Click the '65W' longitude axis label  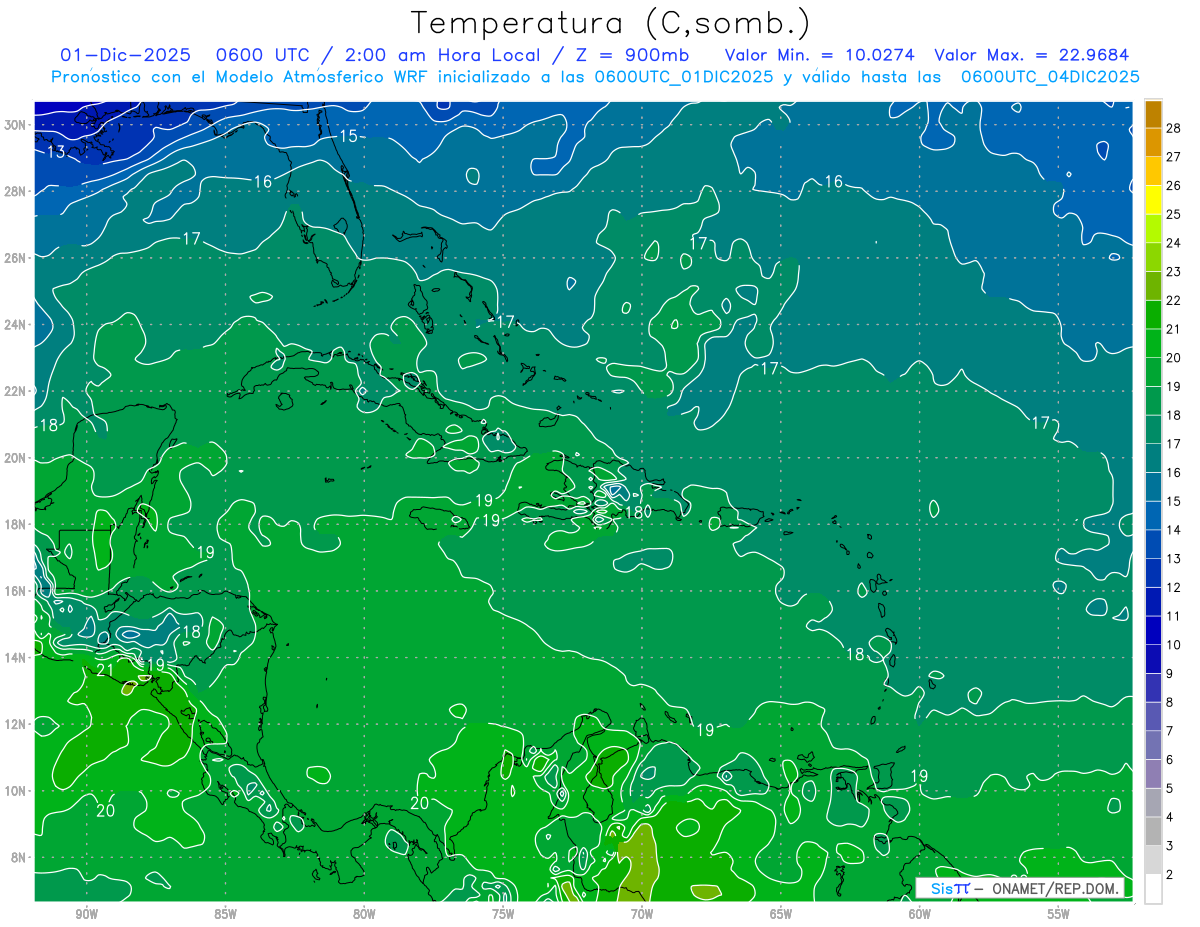781,914
